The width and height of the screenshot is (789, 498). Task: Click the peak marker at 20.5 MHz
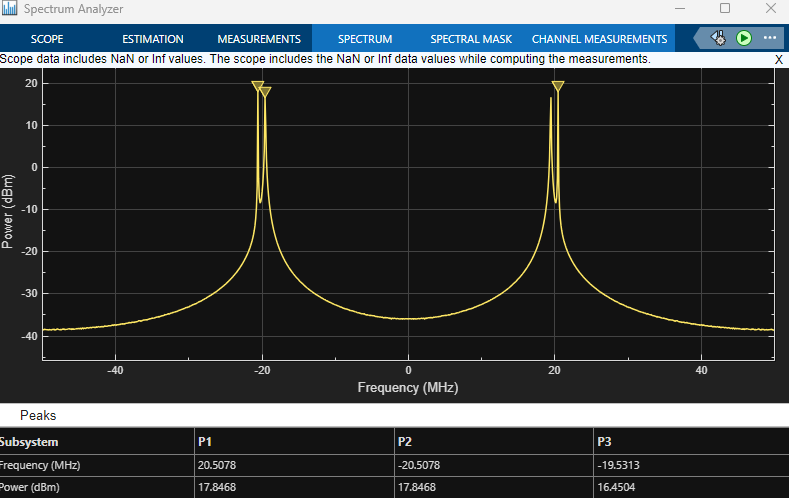coord(558,87)
